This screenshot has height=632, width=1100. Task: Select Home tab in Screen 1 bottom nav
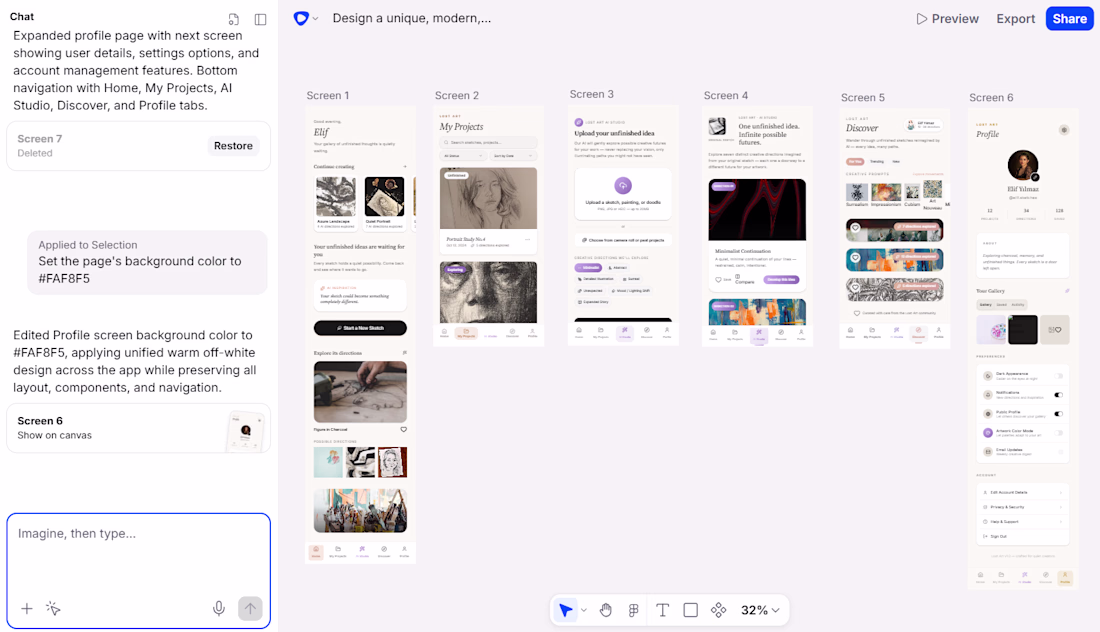tap(316, 551)
